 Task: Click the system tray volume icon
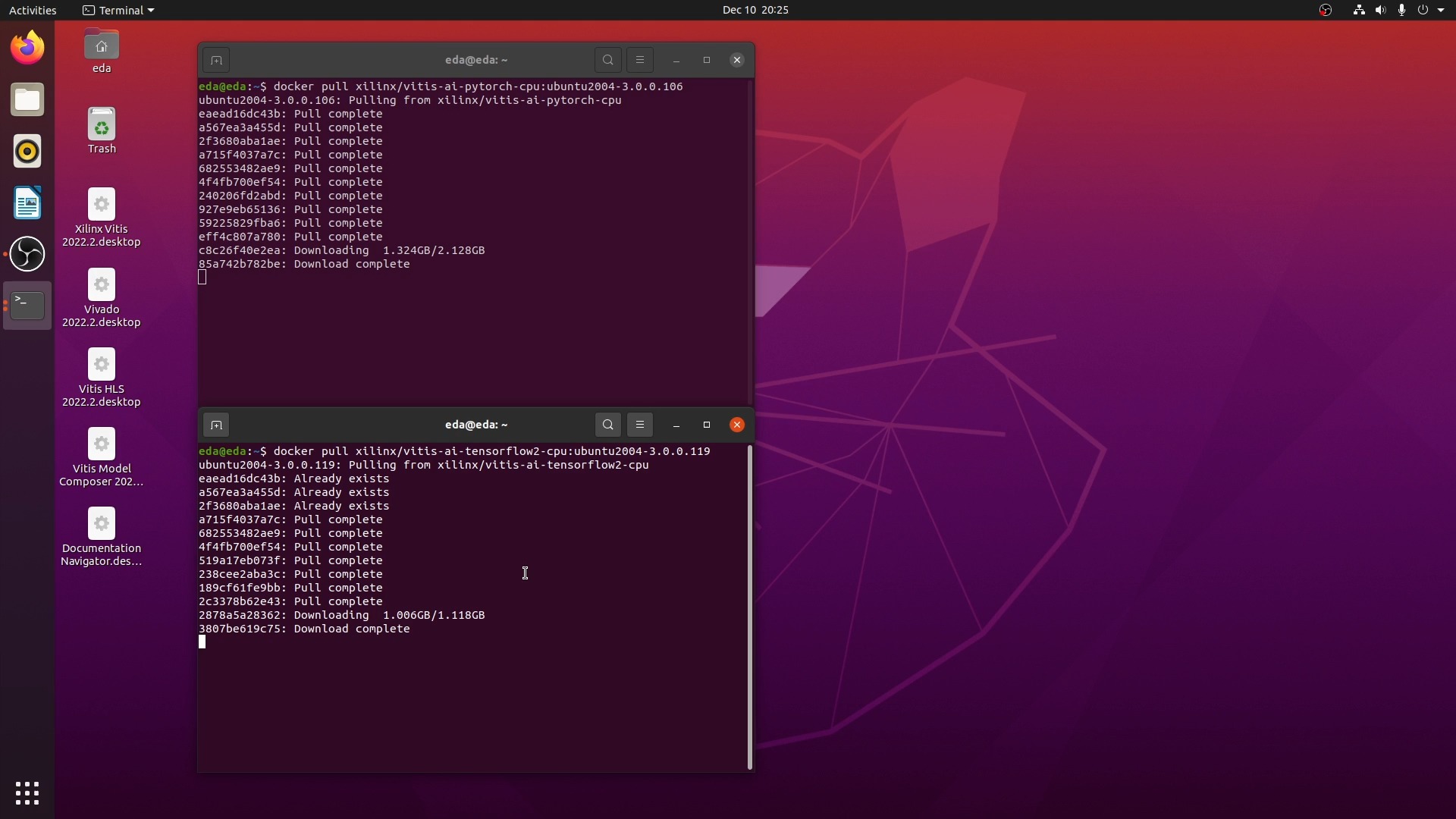point(1380,10)
